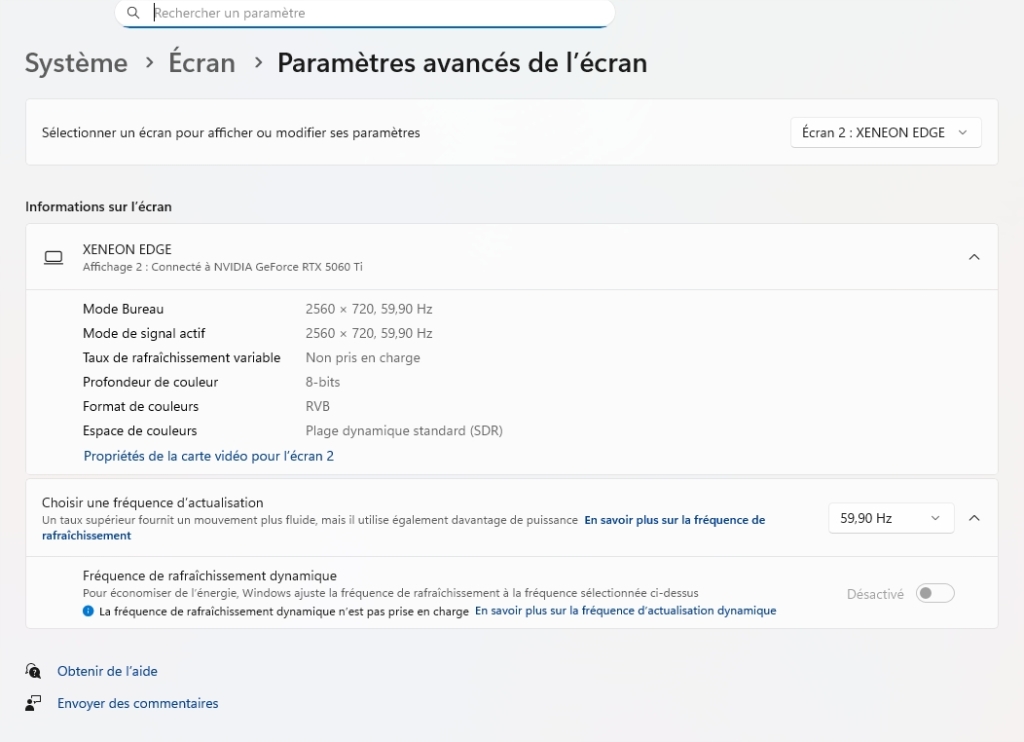Toggle Fréquence de rafraîchissement dynamique switch

coord(935,594)
